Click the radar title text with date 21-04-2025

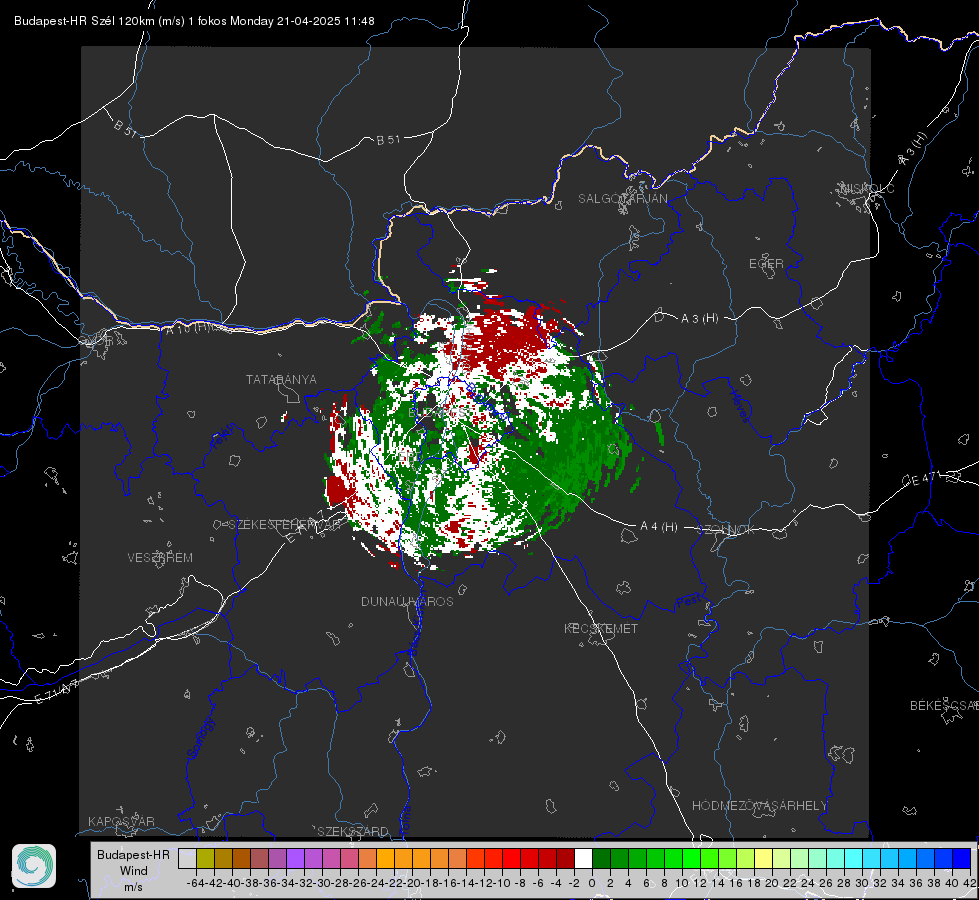tap(194, 21)
